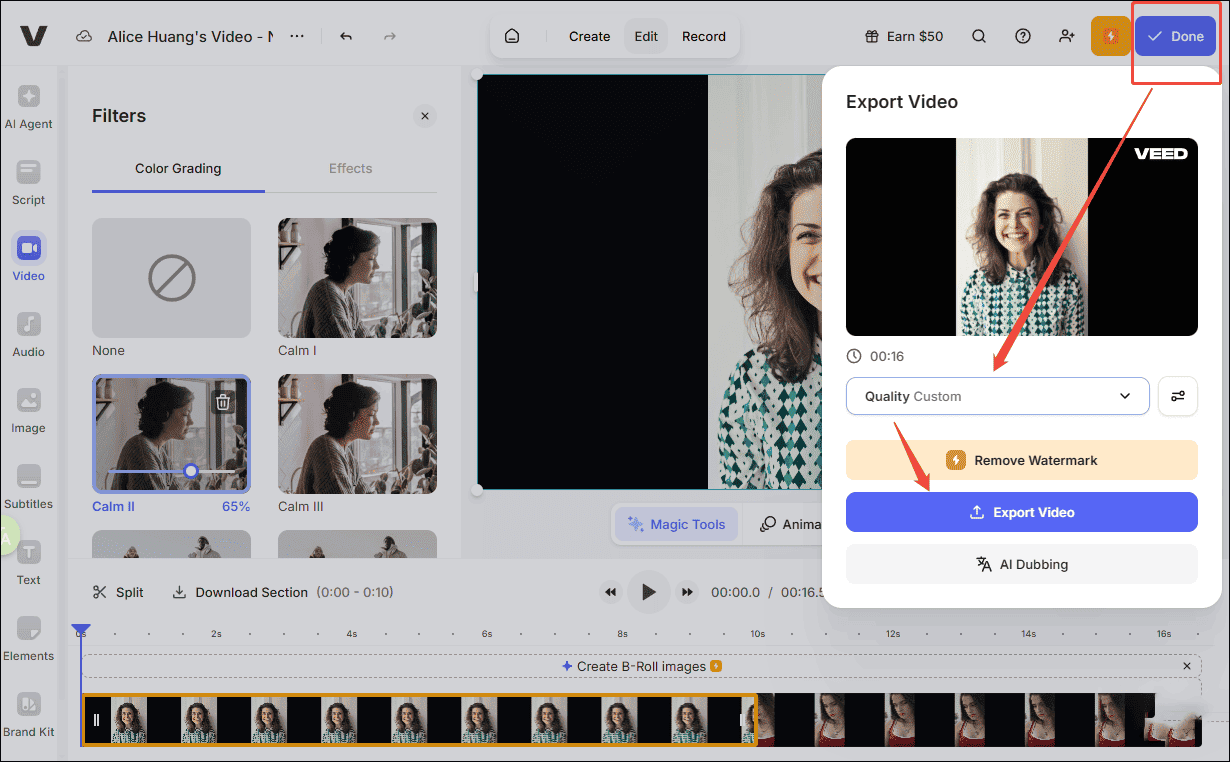Switch to the Record mode
1230x762 pixels.
pos(704,36)
